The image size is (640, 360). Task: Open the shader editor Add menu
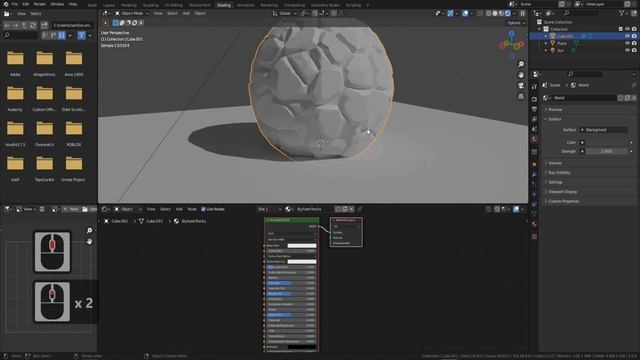coord(179,209)
